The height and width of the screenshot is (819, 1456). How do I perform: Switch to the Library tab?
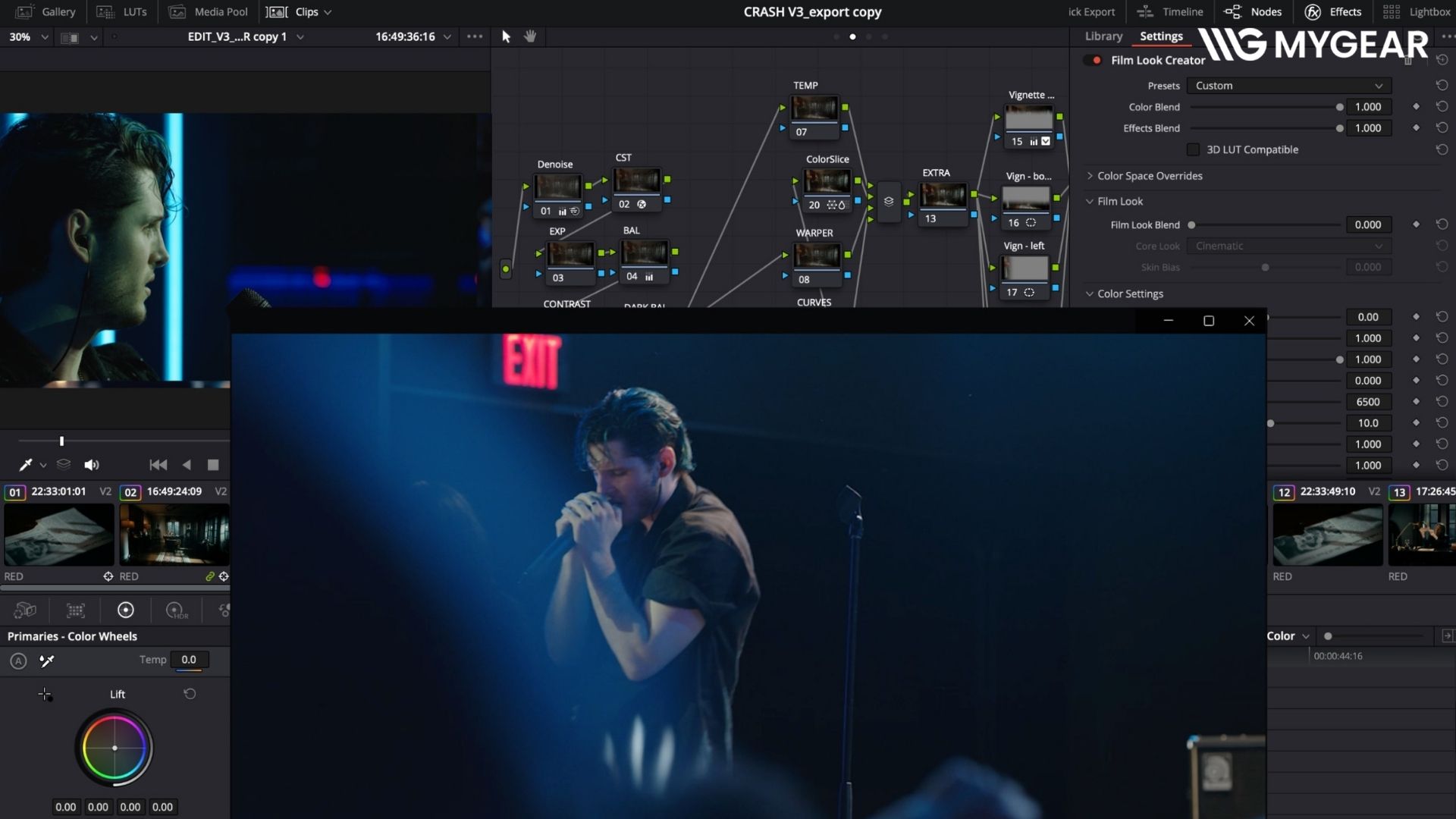(x=1103, y=36)
